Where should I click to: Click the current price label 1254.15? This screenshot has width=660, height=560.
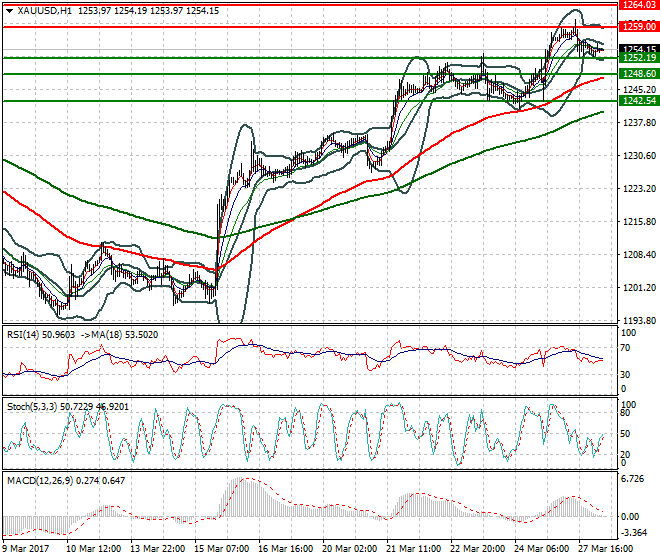[x=639, y=49]
